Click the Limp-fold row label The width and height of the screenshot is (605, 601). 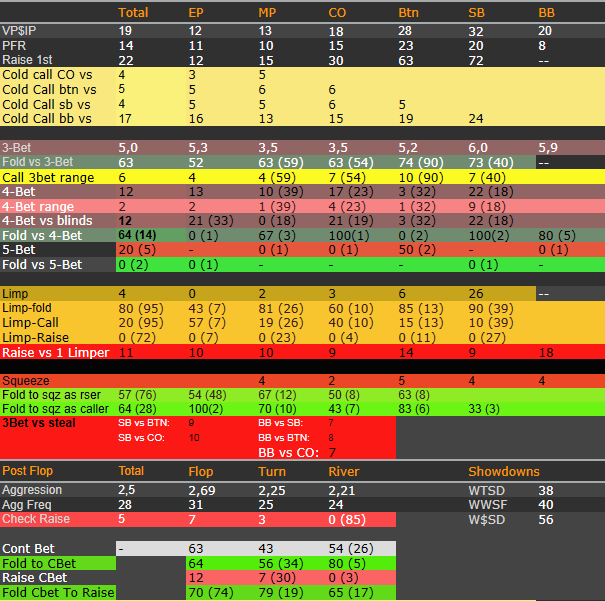coord(27,308)
